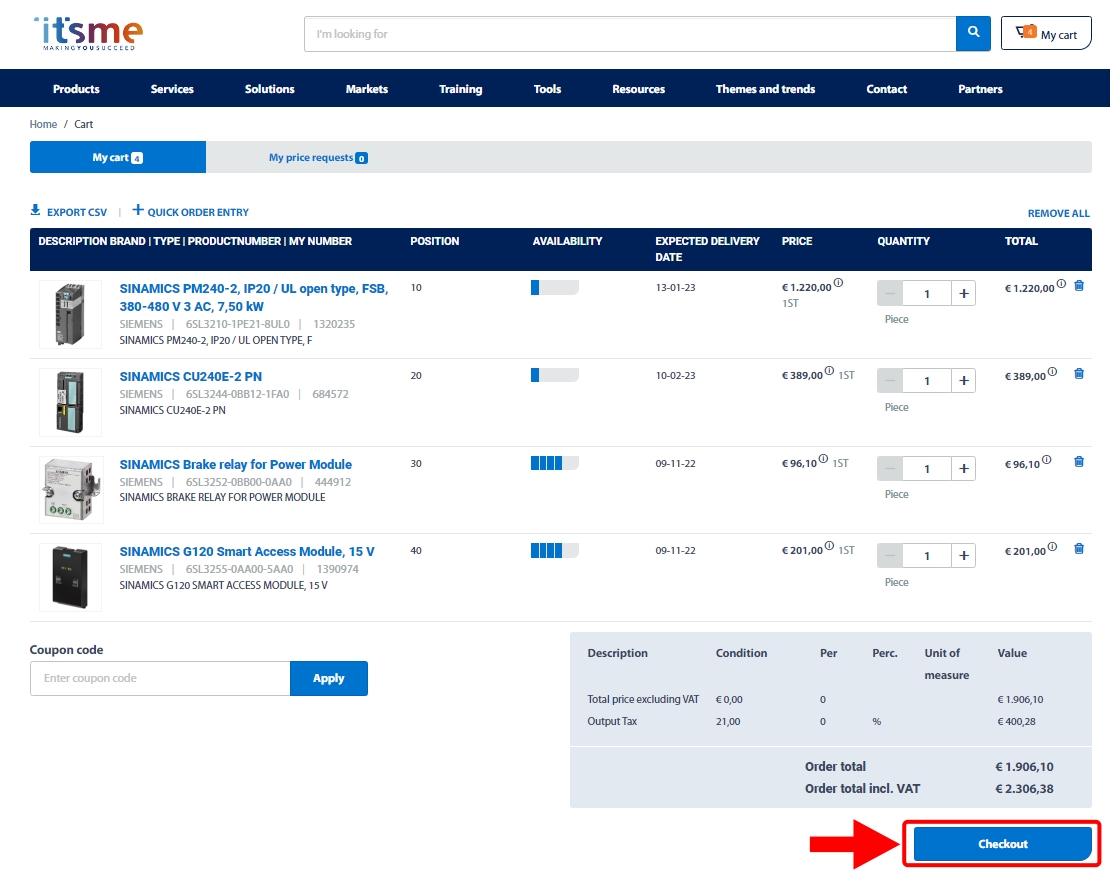Viewport: 1110px width, 882px height.
Task: Open the Themes and trends menu
Action: coord(765,89)
